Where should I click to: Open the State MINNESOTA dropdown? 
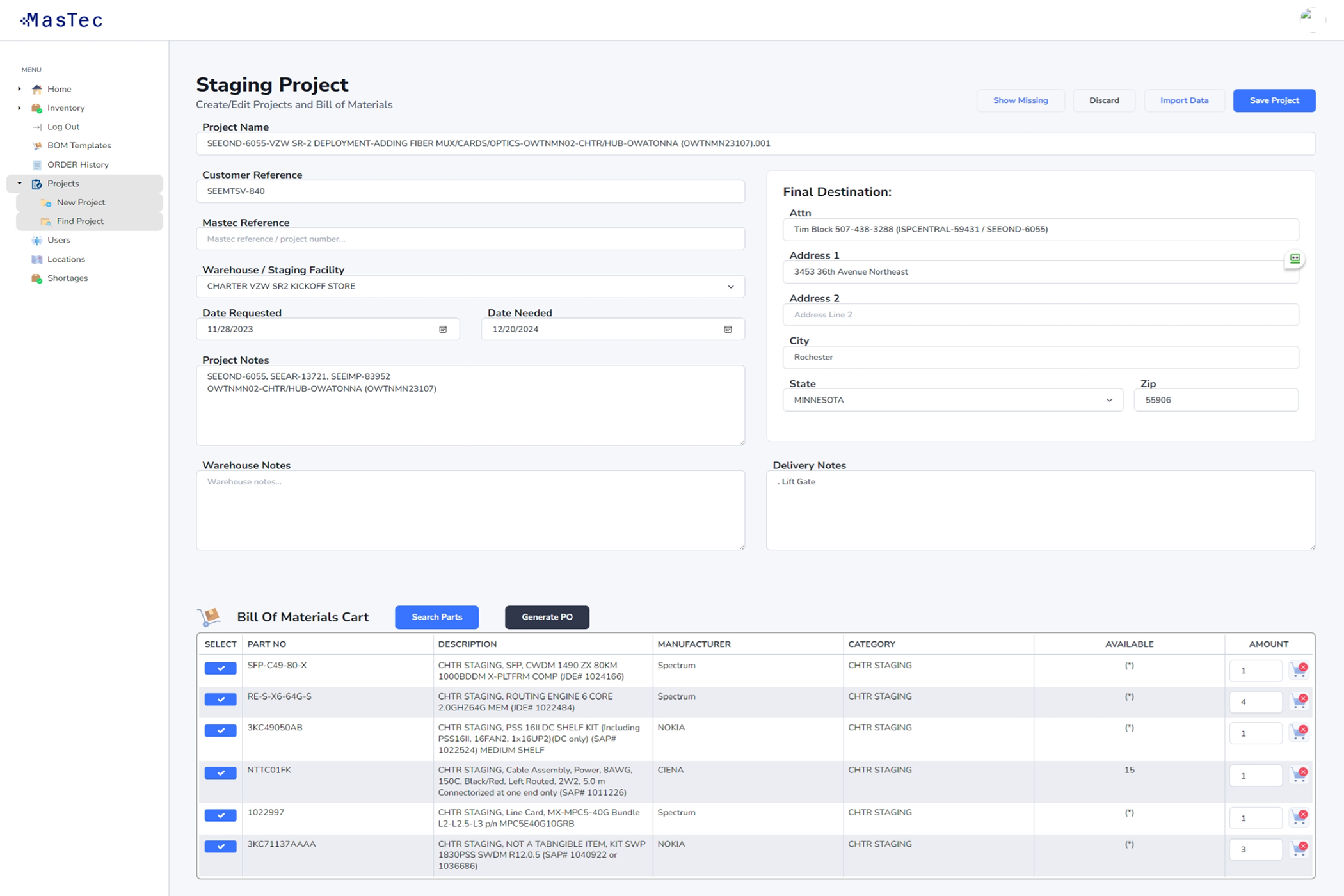pyautogui.click(x=953, y=400)
